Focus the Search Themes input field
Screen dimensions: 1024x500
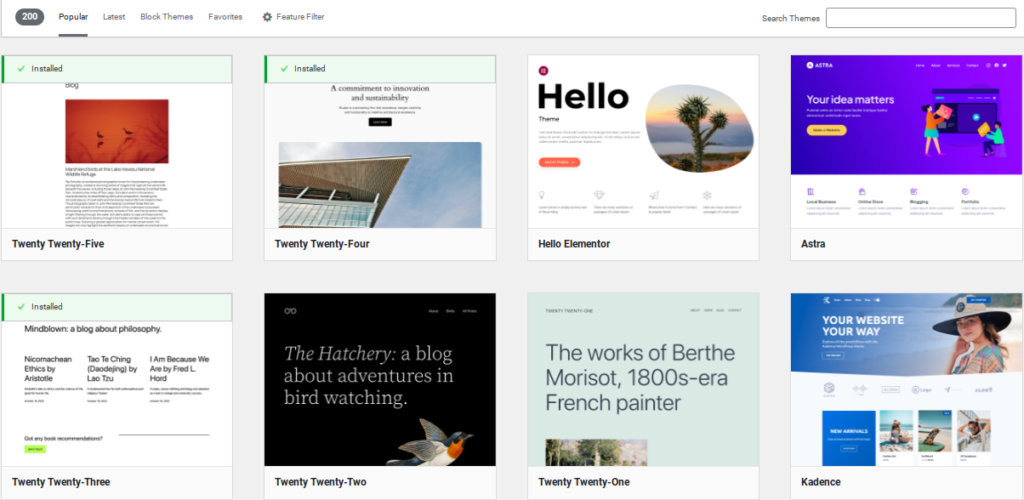point(921,18)
